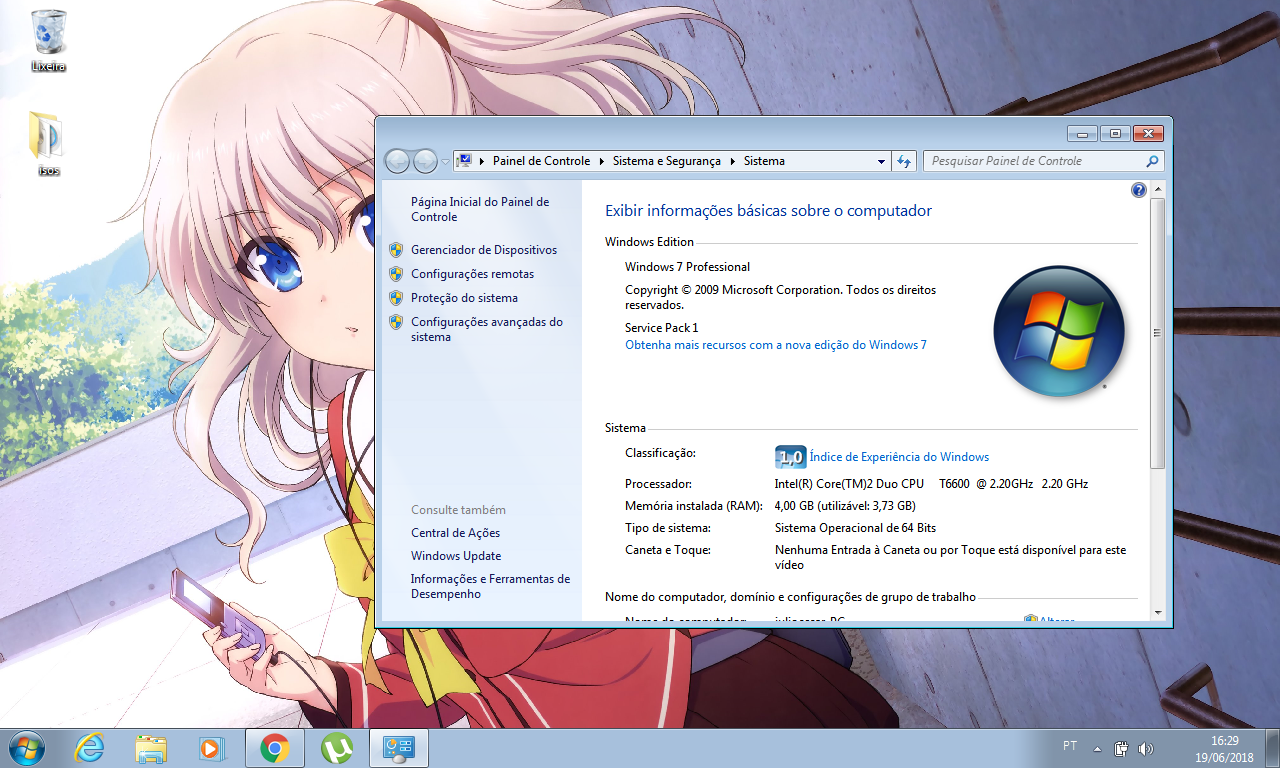1280x768 pixels.
Task: Click the PT language indicator
Action: point(1070,747)
